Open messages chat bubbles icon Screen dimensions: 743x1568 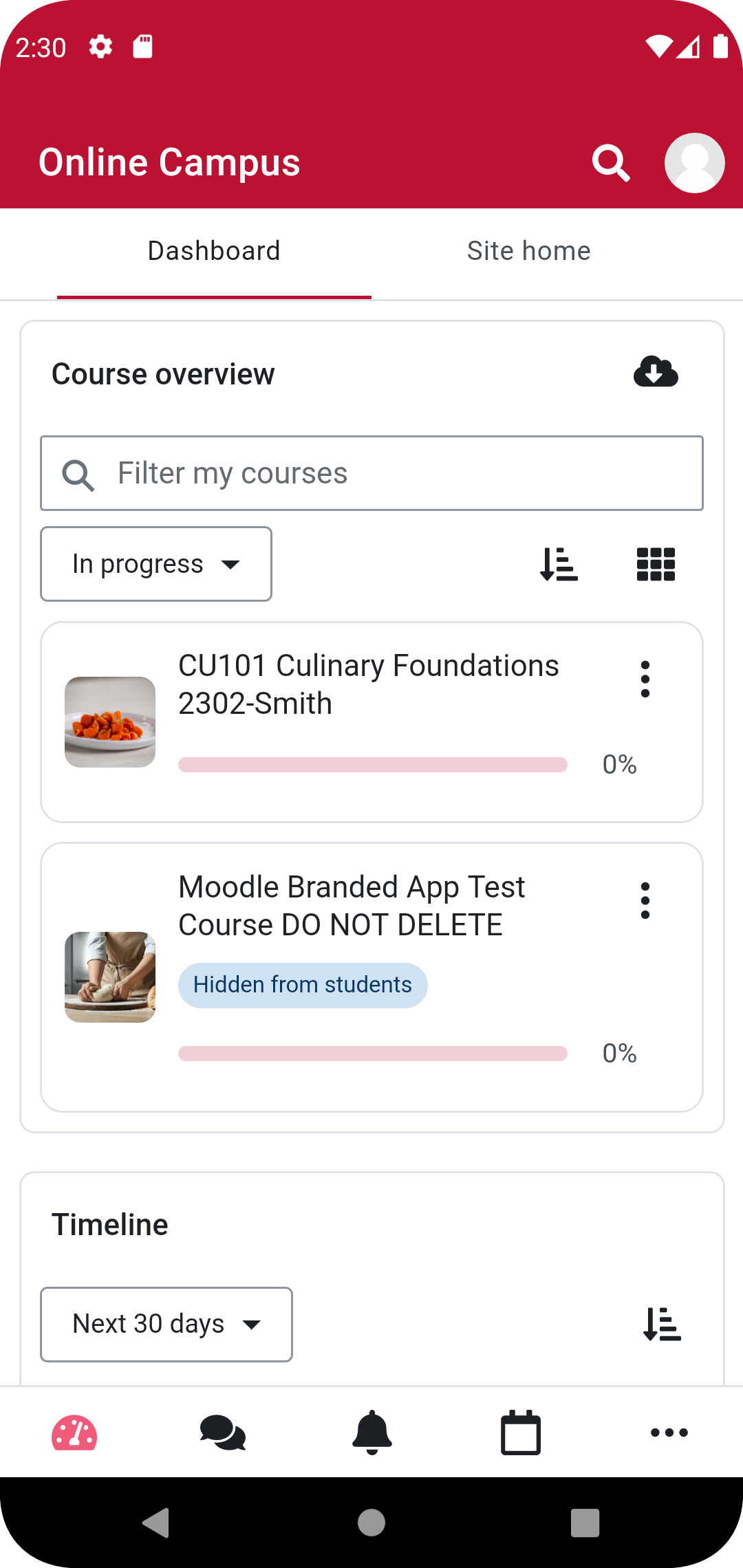click(x=223, y=1433)
